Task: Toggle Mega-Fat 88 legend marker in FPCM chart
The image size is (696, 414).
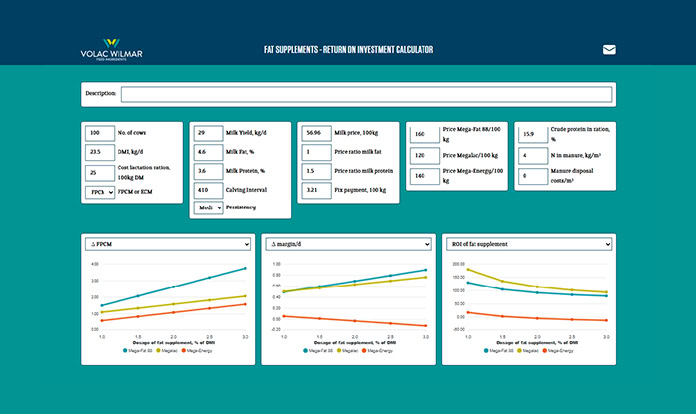Action: [123, 351]
